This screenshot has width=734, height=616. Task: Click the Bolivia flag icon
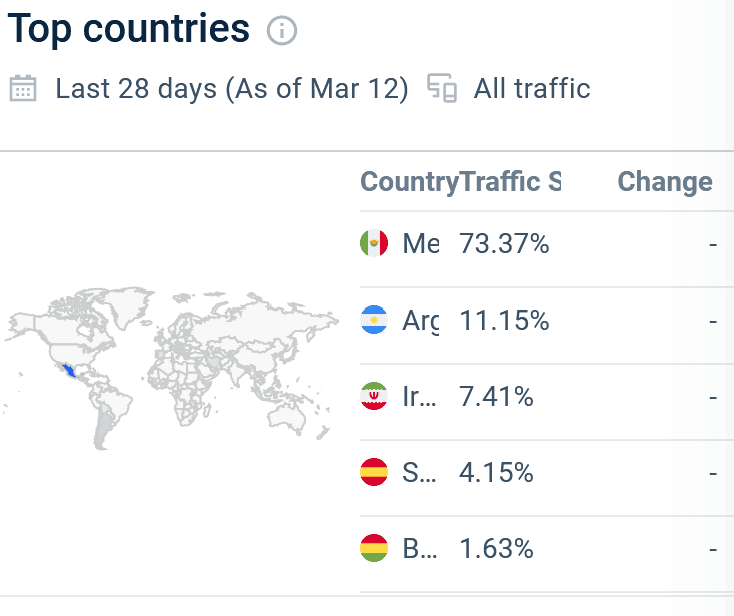pos(374,548)
